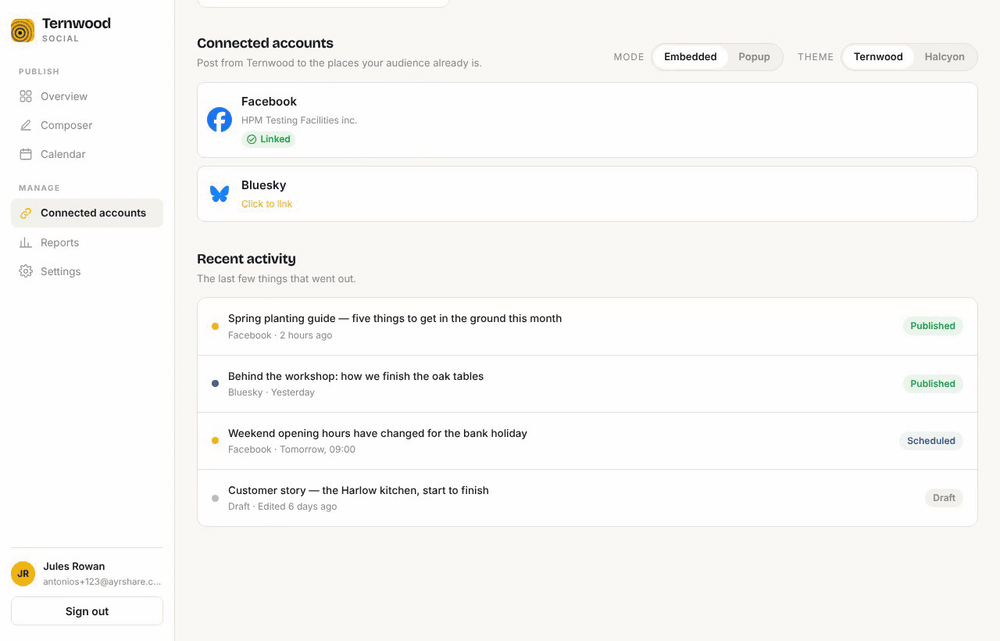Viewport: 1000px width, 641px height.
Task: Click the Calendar icon in sidebar
Action: [x=26, y=154]
